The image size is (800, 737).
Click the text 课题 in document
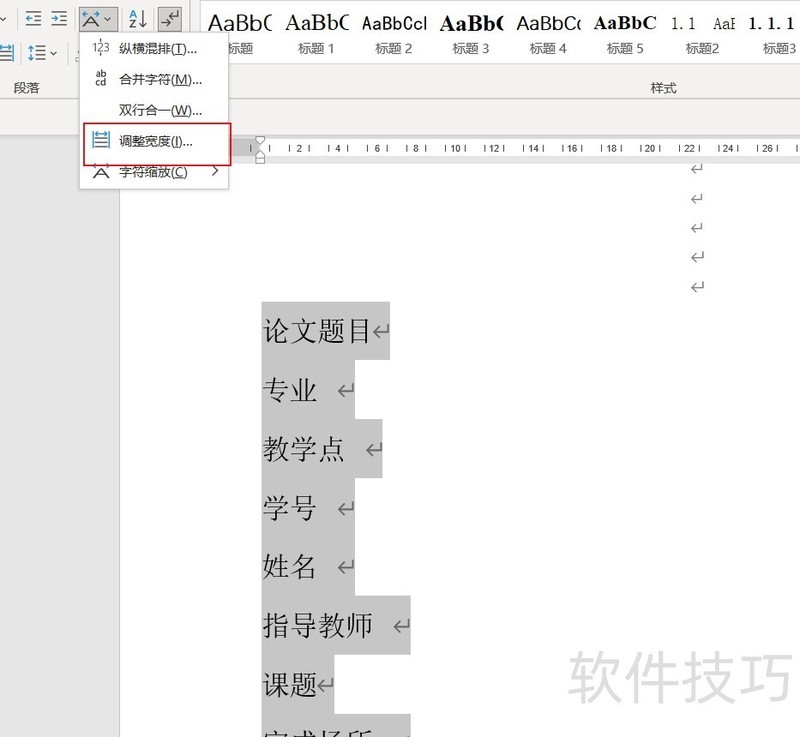(x=289, y=684)
